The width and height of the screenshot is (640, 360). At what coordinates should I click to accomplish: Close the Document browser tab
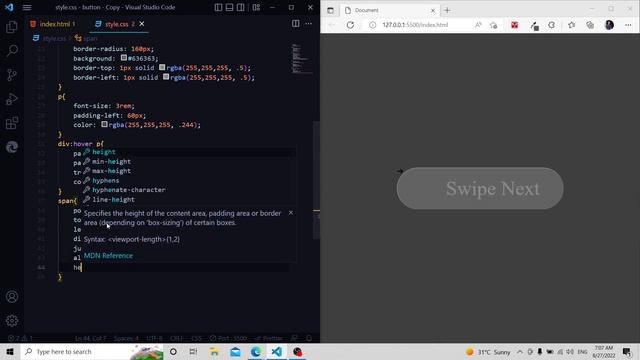pos(433,10)
